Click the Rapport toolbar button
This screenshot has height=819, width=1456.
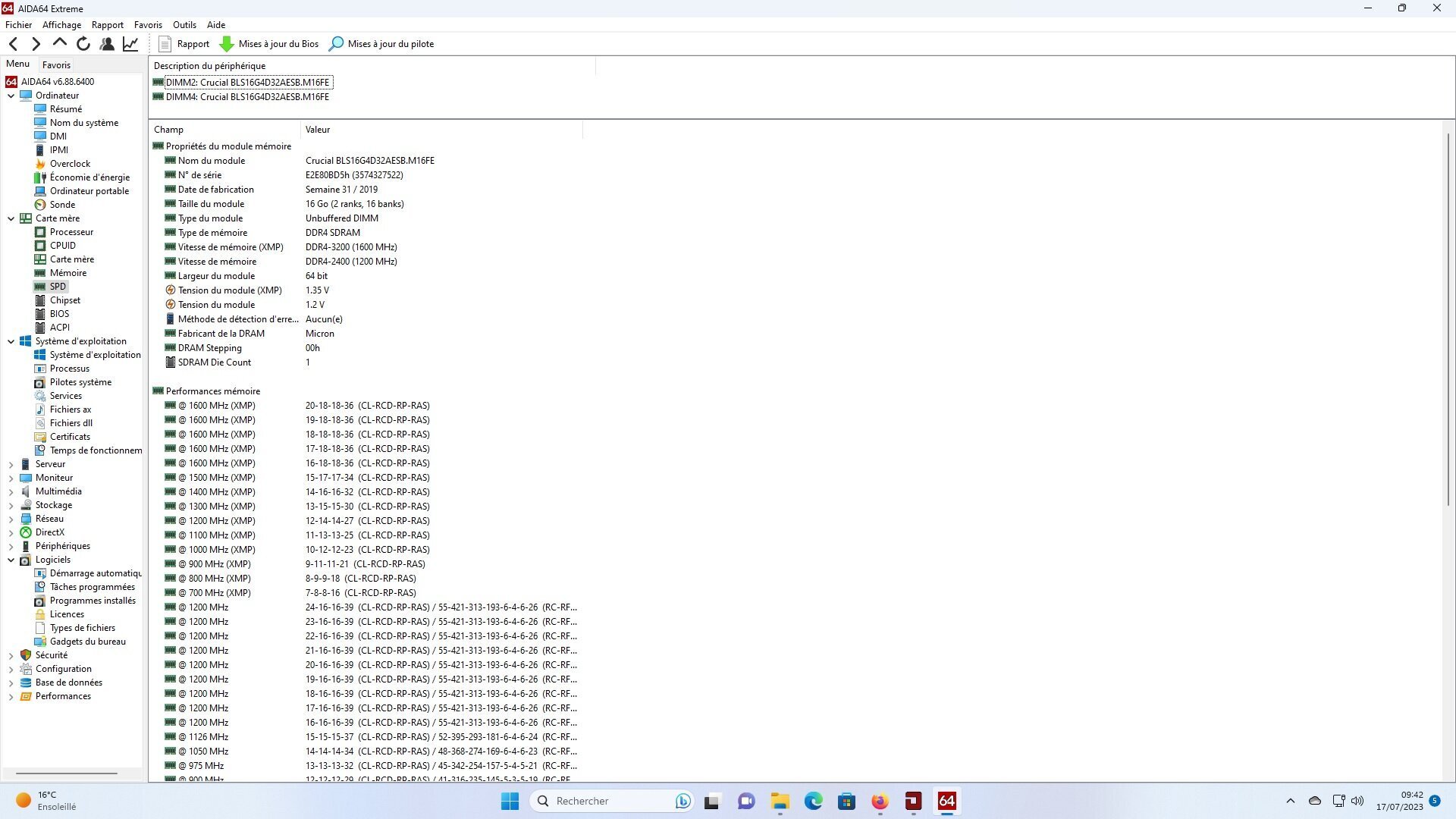pyautogui.click(x=184, y=44)
